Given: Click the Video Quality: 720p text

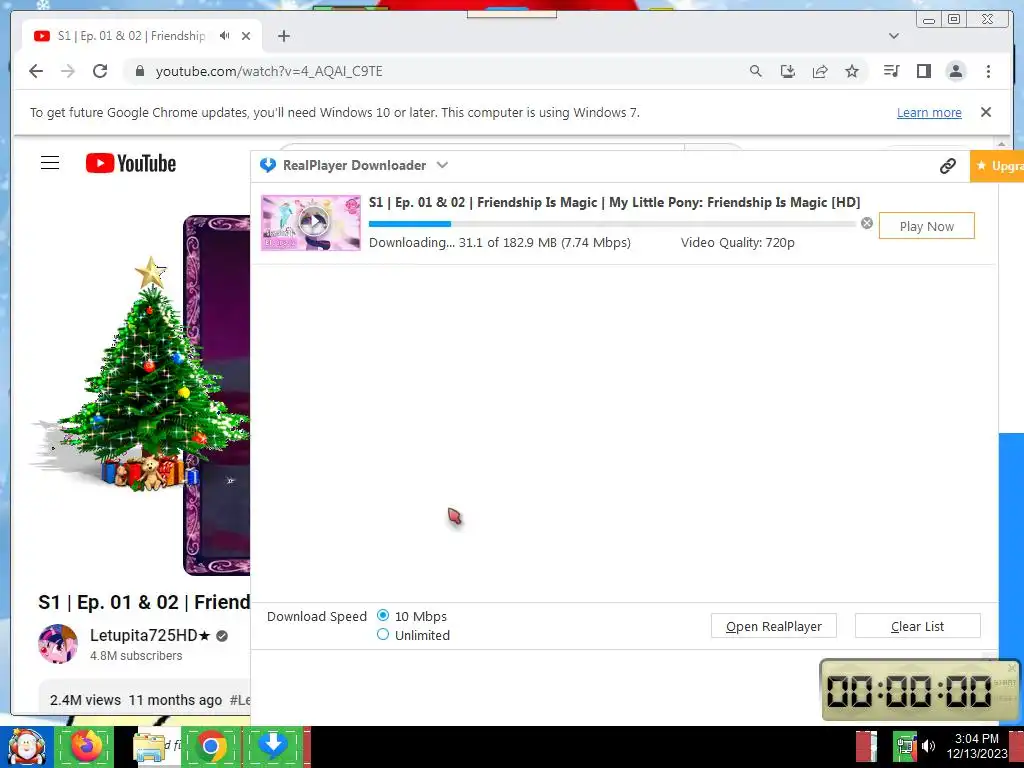Looking at the screenshot, I should pyautogui.click(x=737, y=243).
